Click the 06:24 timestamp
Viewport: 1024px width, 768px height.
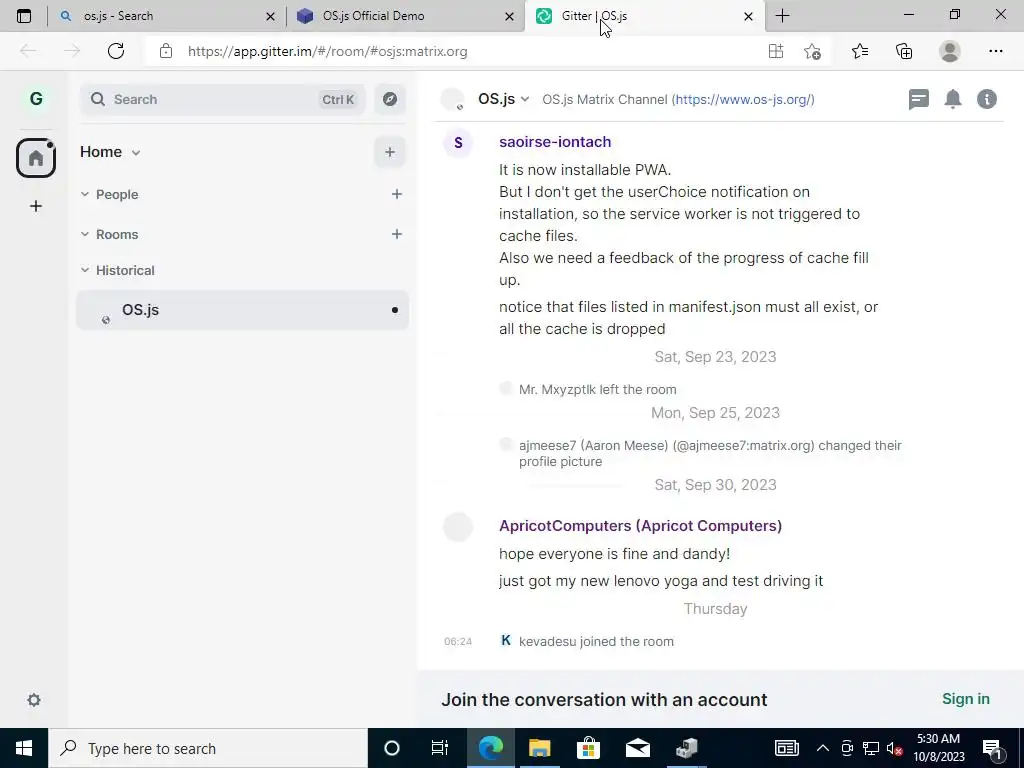coord(458,641)
